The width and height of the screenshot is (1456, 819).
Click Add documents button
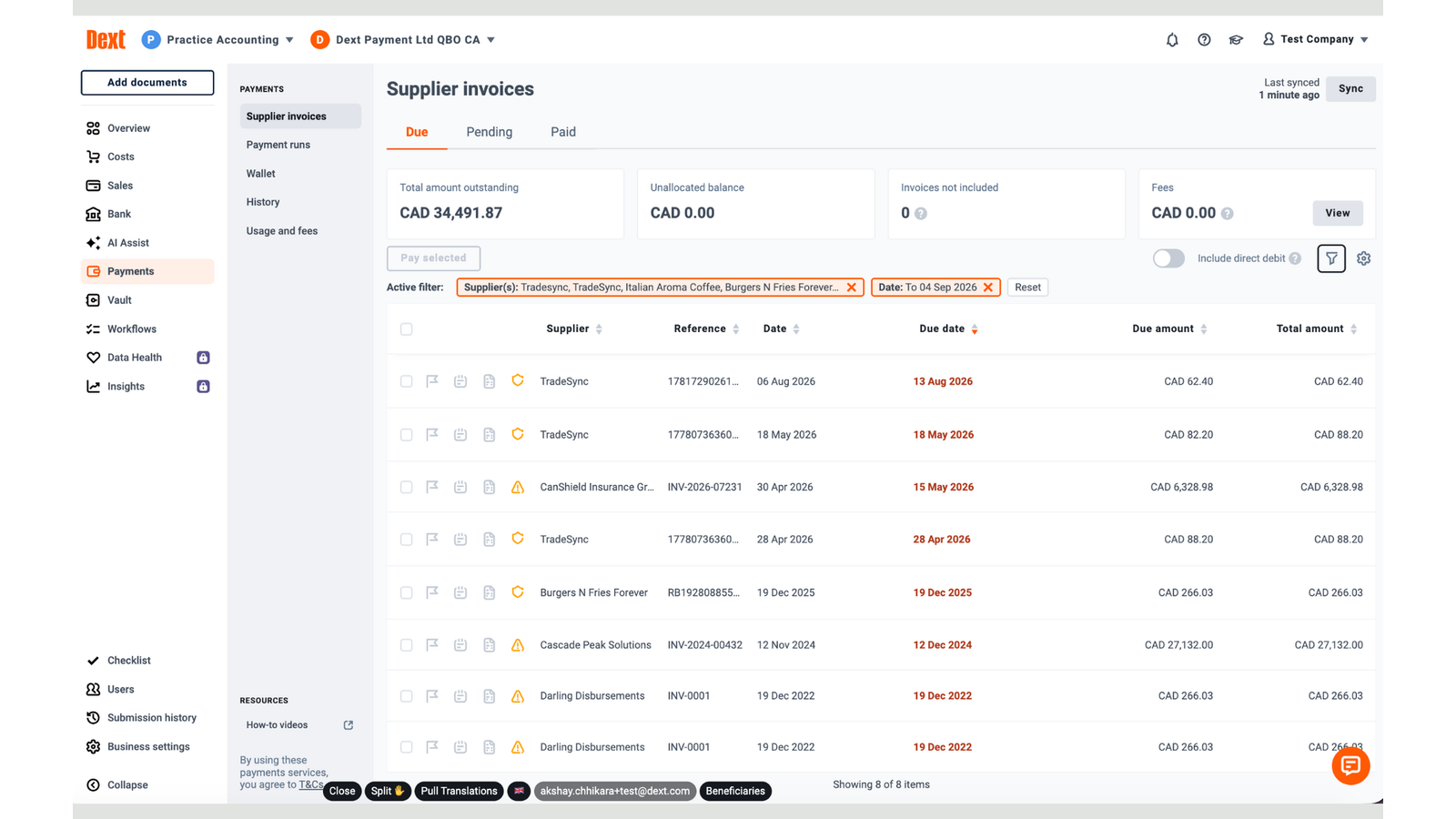tap(147, 83)
